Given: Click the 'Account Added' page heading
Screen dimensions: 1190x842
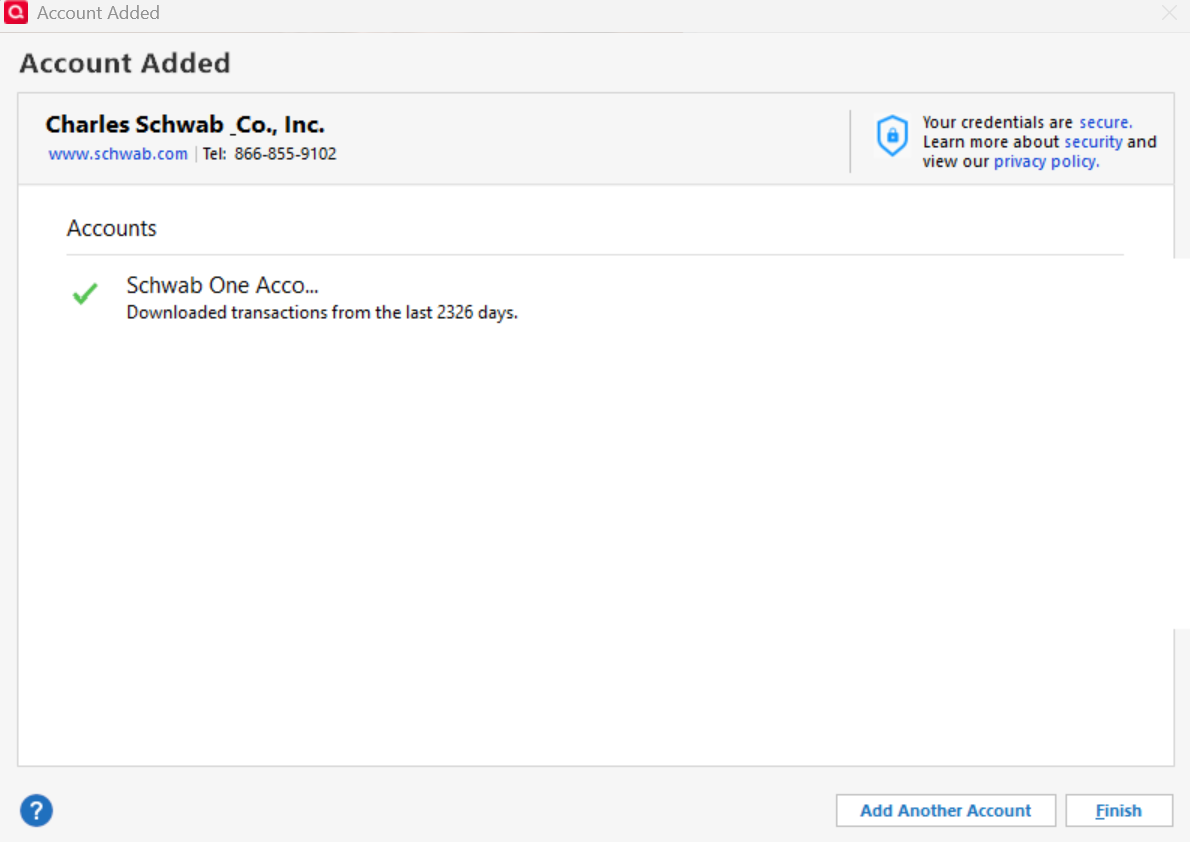Looking at the screenshot, I should coord(124,63).
